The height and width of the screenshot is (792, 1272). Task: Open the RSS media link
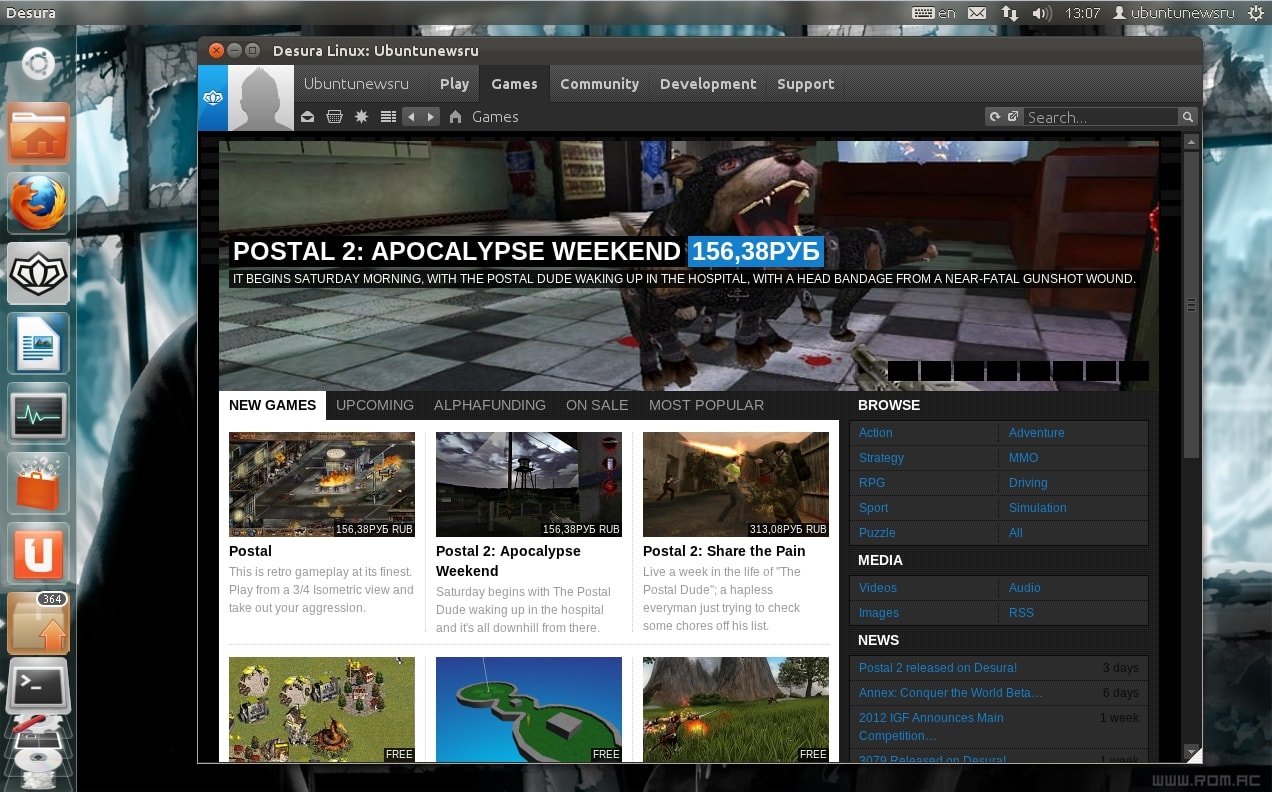tap(1021, 613)
